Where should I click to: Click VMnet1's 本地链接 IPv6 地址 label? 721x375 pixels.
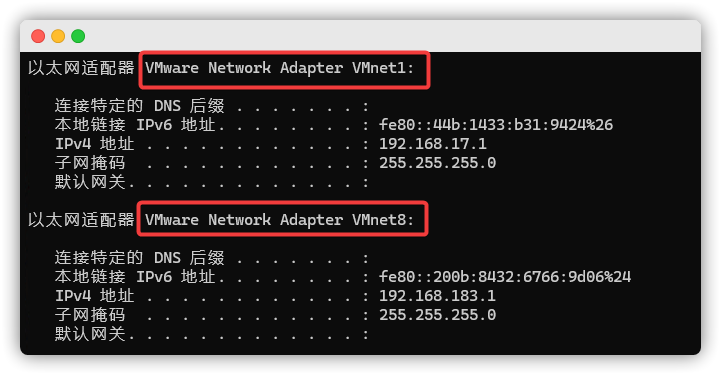135,125
